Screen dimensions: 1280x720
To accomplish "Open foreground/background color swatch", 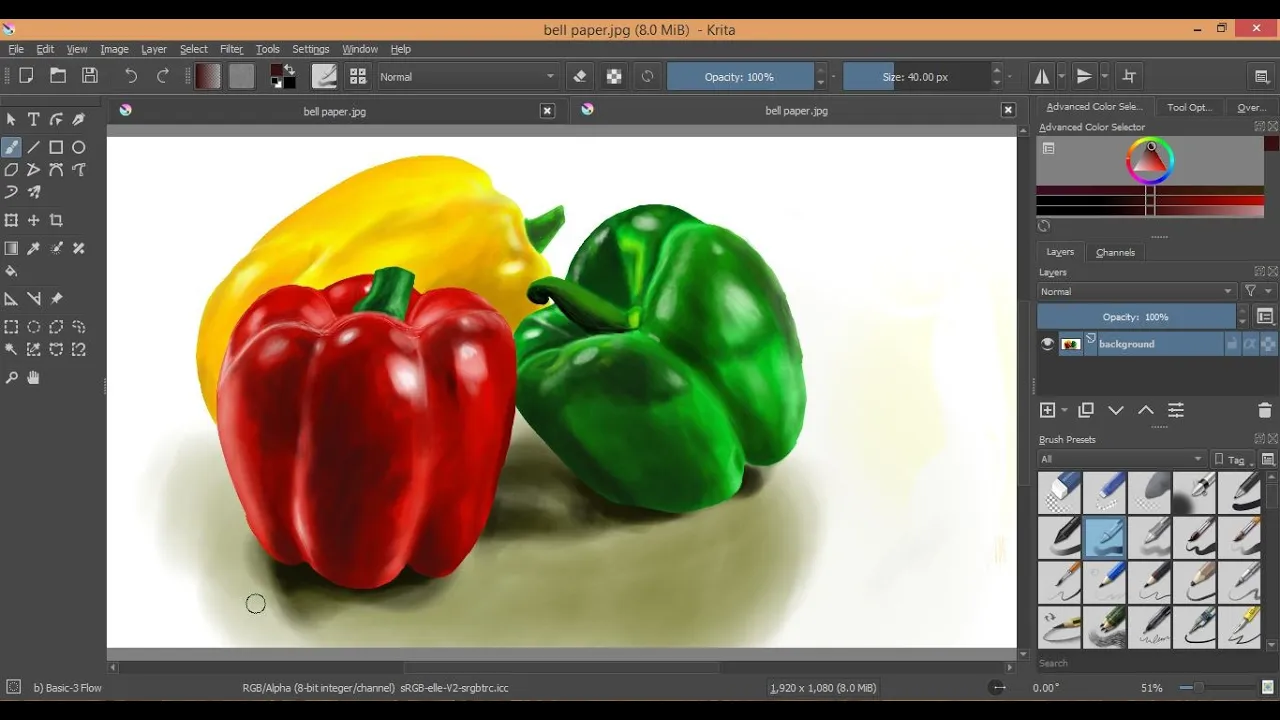I will pos(283,76).
